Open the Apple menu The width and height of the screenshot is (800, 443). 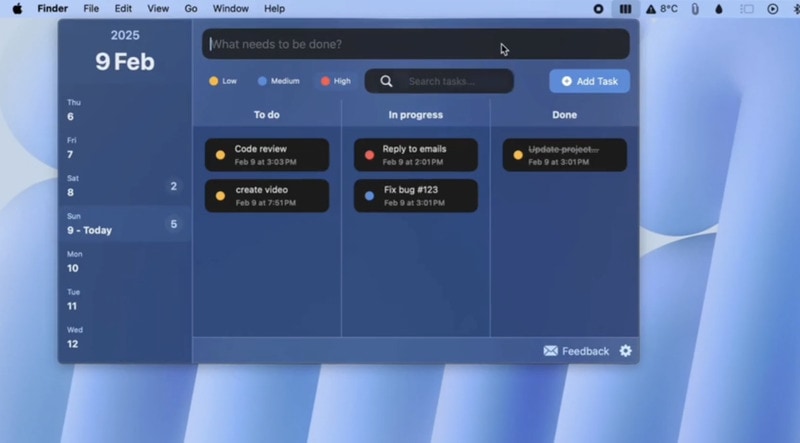coord(17,9)
